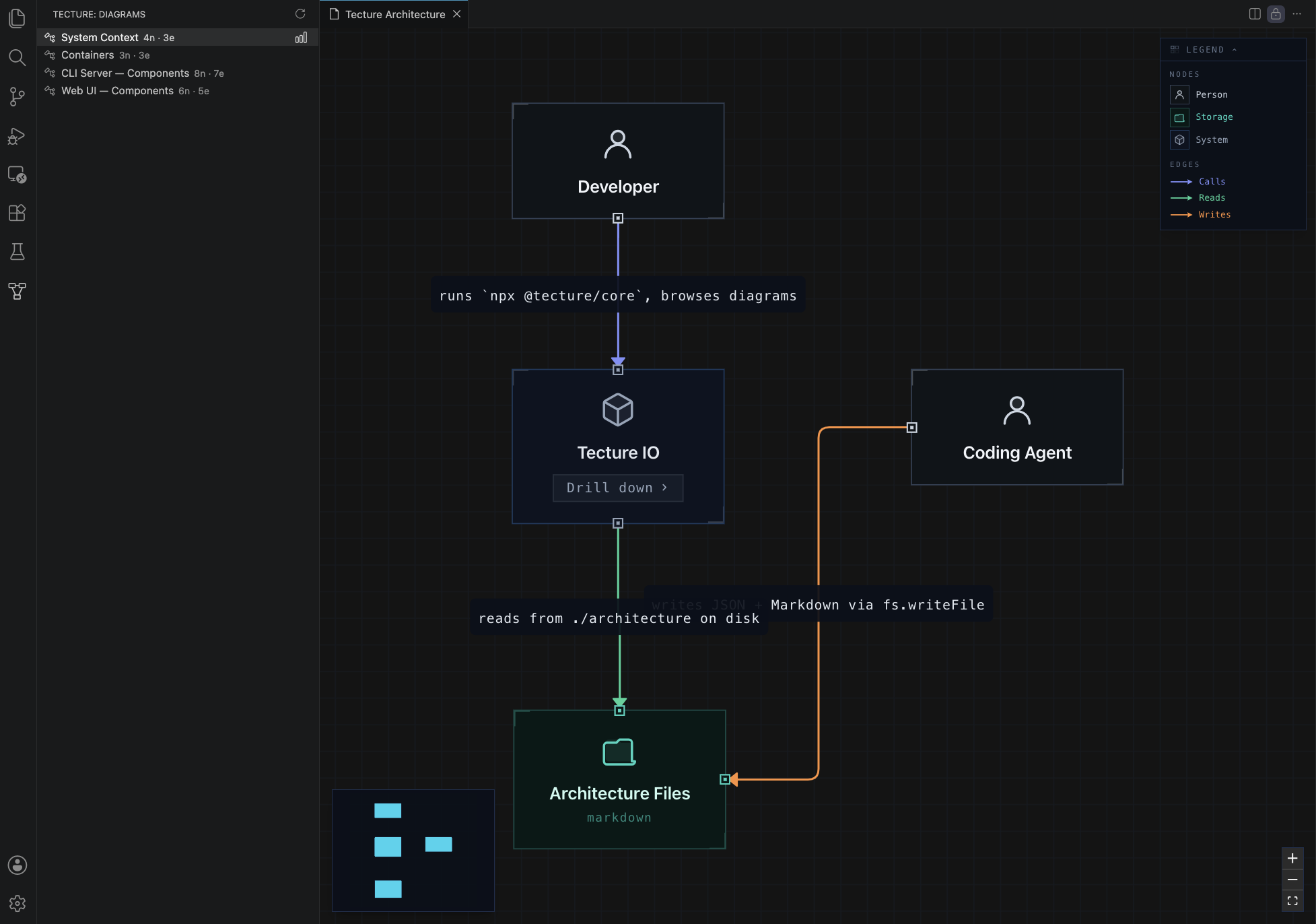Open the More Actions ellipsis menu
Screen dimensions: 1316x924
tap(1297, 14)
